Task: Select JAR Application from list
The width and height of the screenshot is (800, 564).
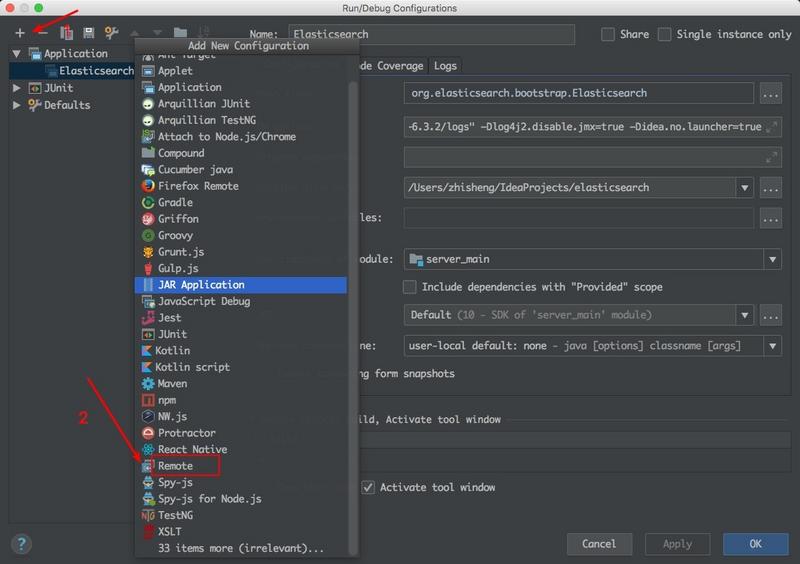Action: tap(241, 285)
